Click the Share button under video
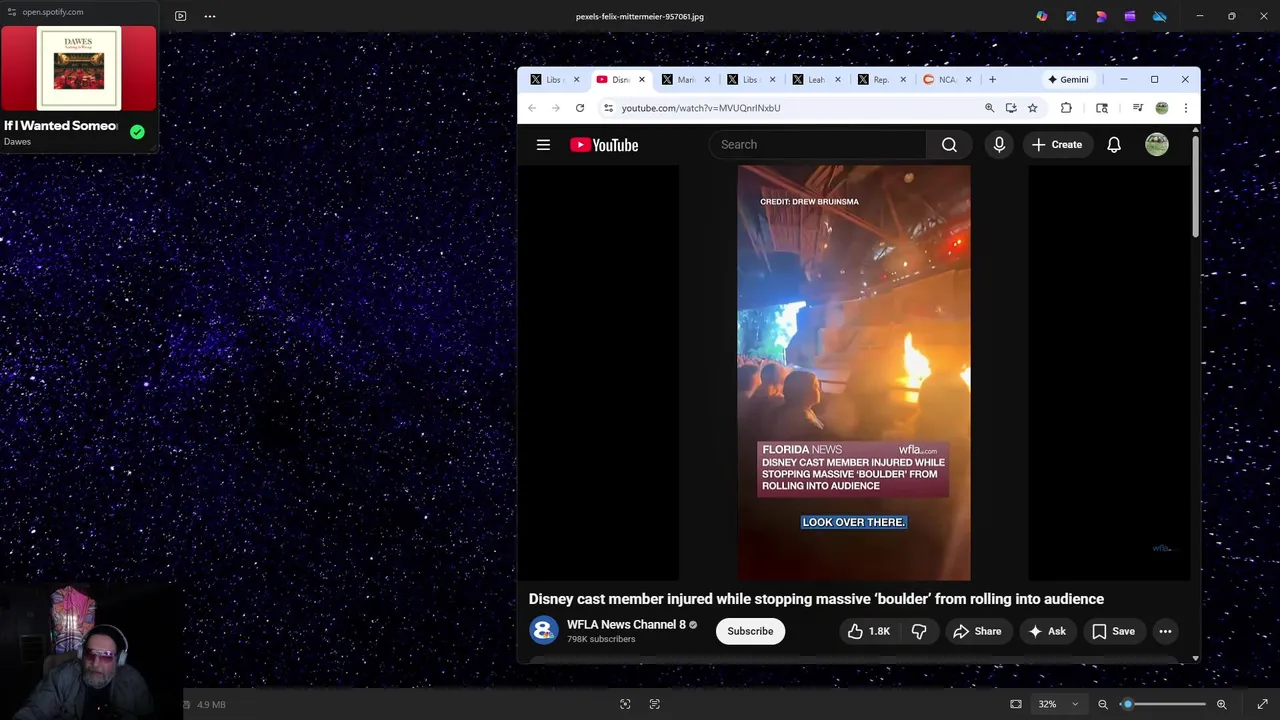 click(977, 631)
